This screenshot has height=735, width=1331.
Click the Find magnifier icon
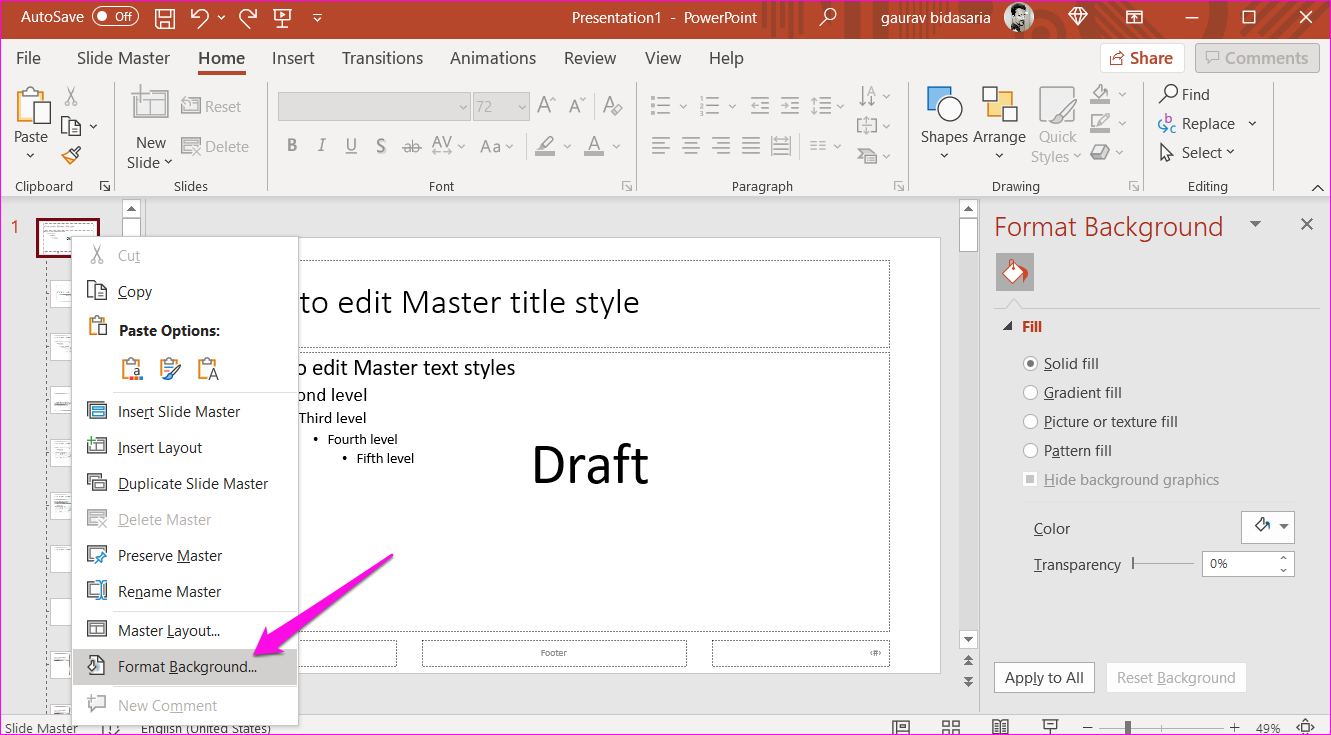(x=1168, y=94)
